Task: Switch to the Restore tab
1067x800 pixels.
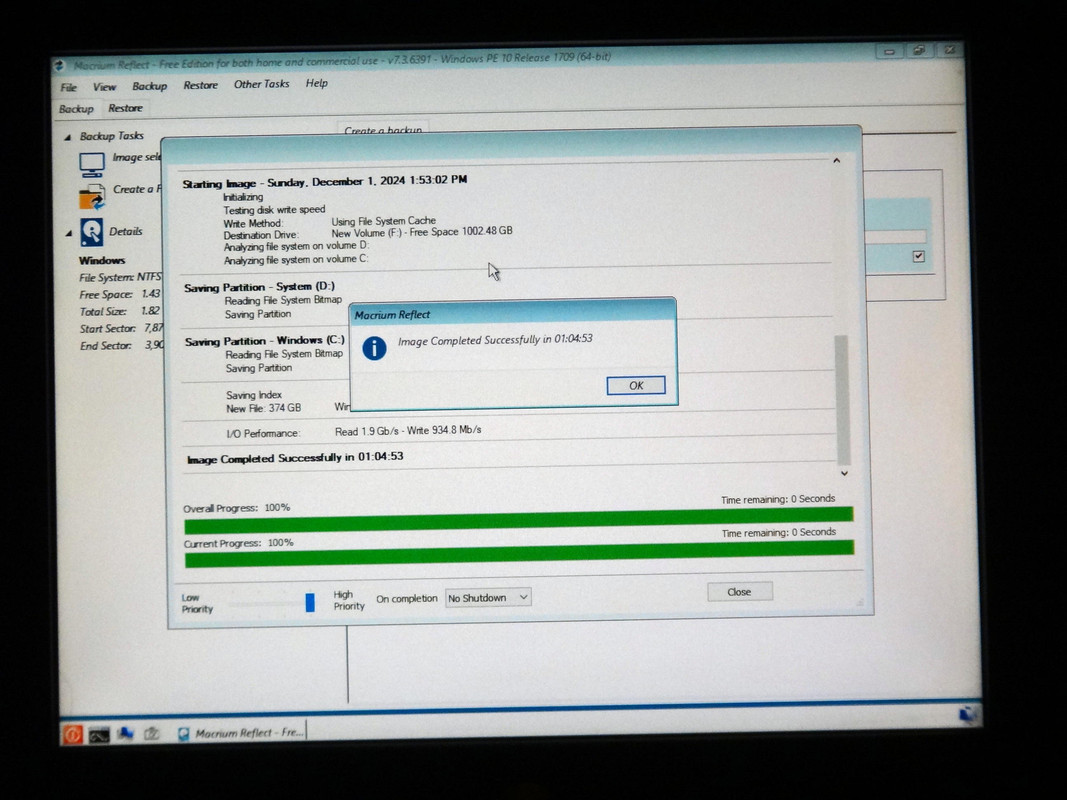Action: click(x=125, y=108)
